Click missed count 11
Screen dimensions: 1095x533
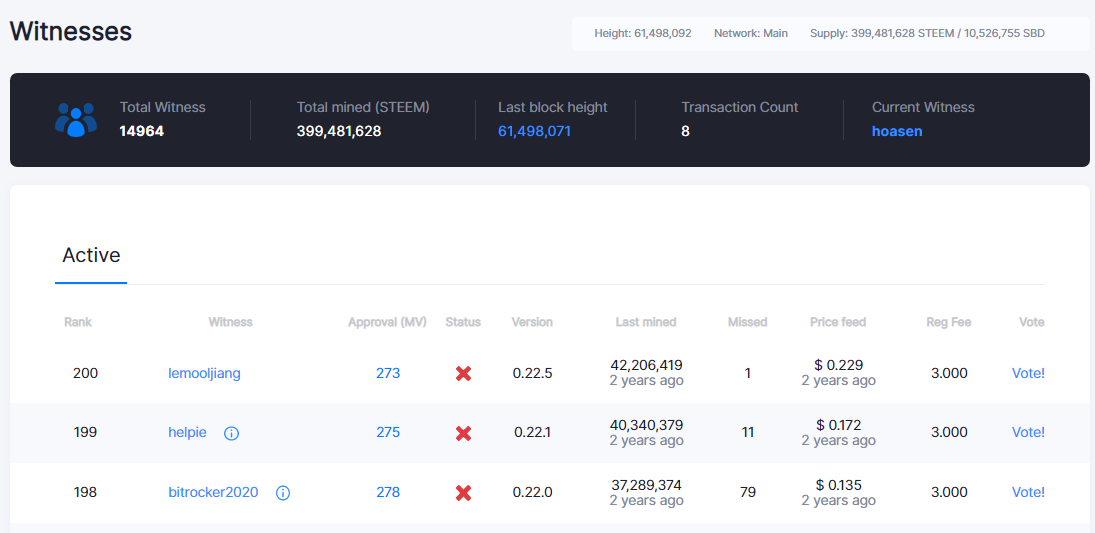747,432
